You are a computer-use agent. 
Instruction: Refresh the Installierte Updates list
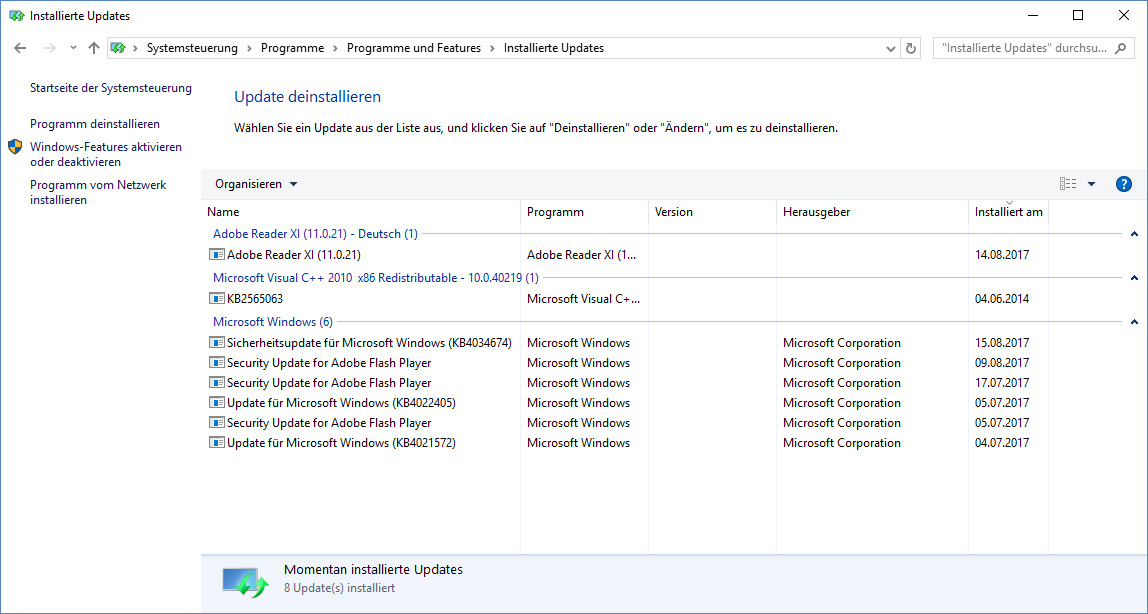911,48
